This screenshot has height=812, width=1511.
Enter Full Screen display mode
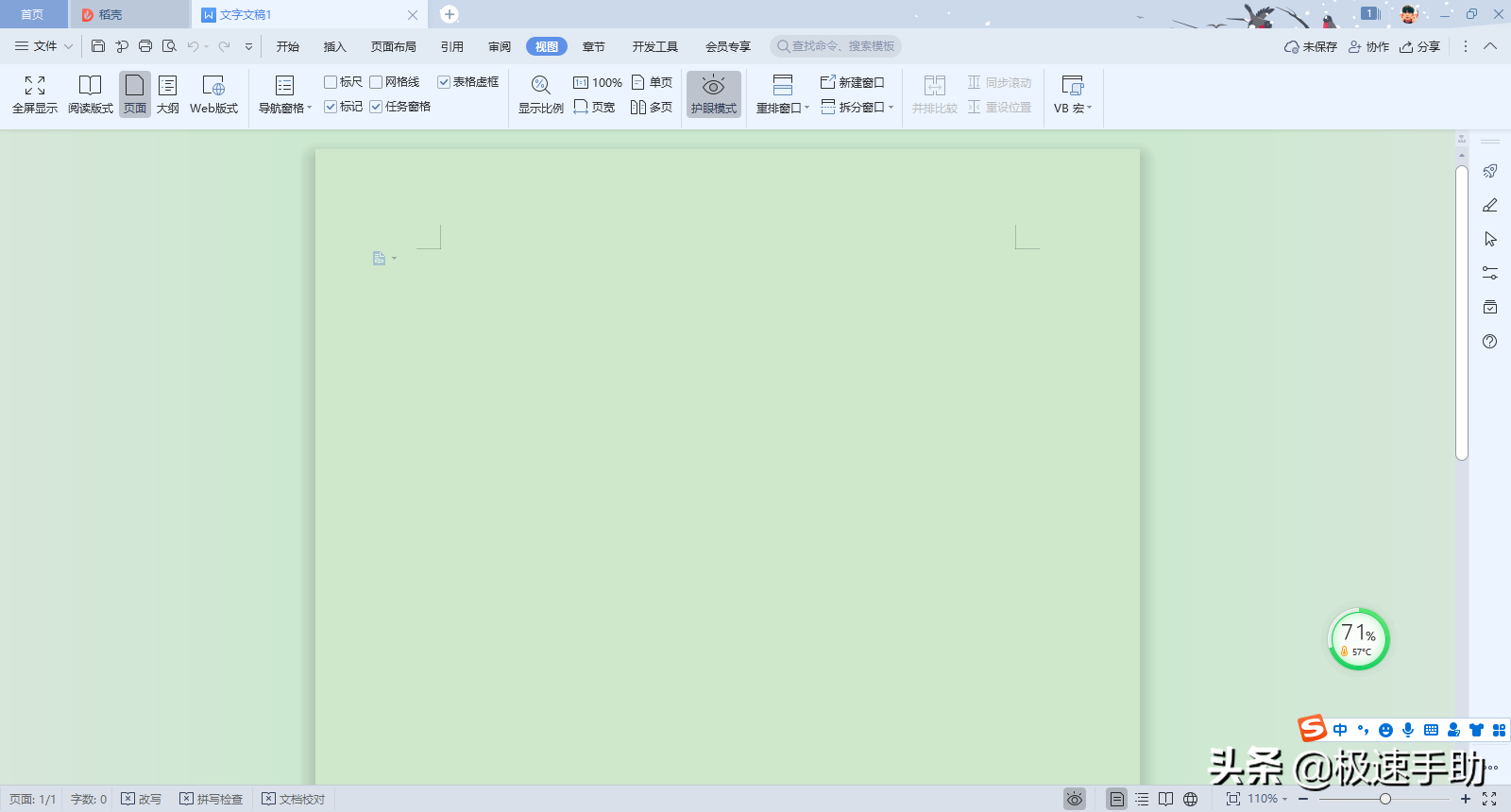[x=35, y=94]
